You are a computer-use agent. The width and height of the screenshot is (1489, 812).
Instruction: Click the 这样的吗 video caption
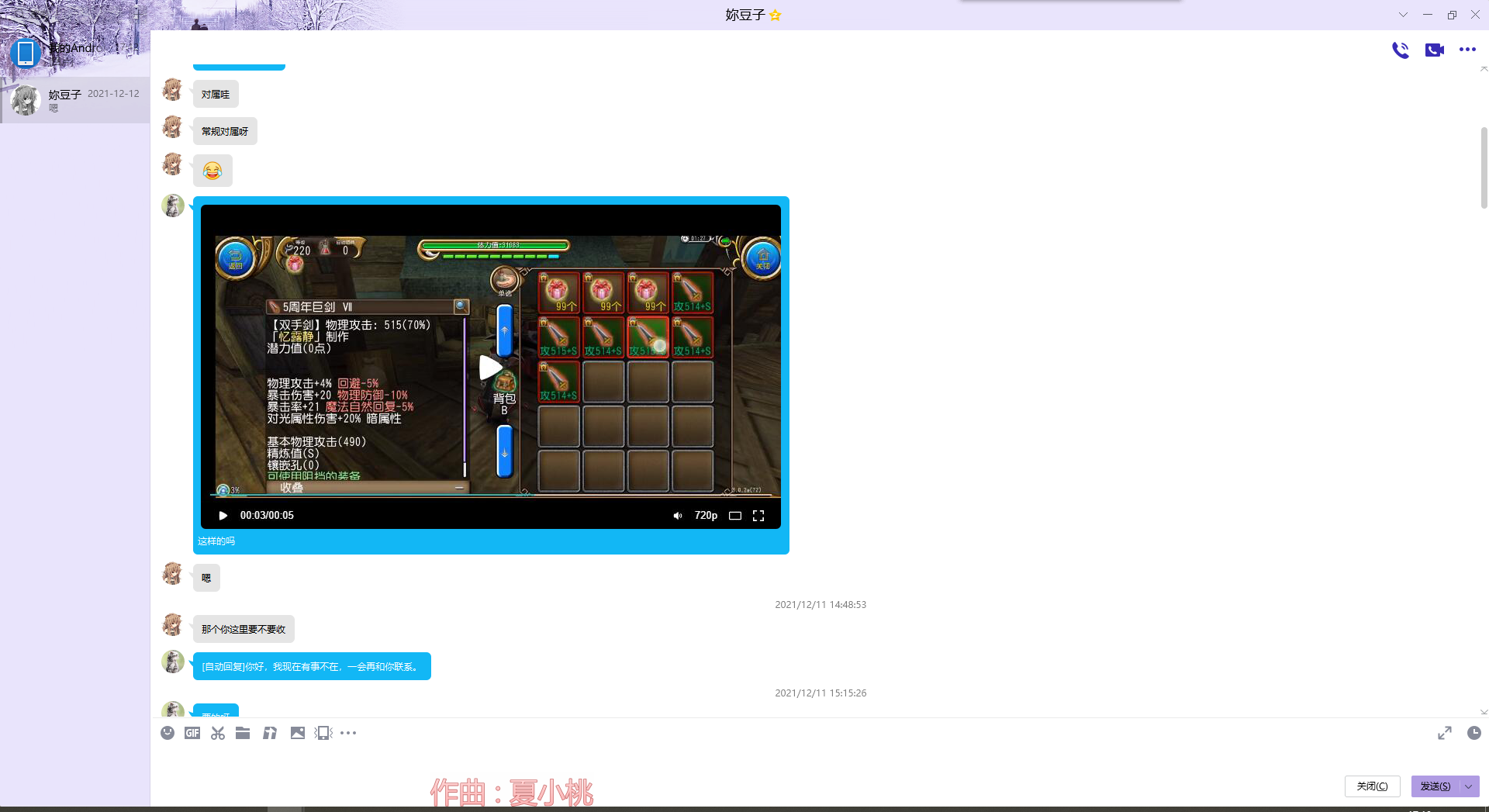click(216, 541)
